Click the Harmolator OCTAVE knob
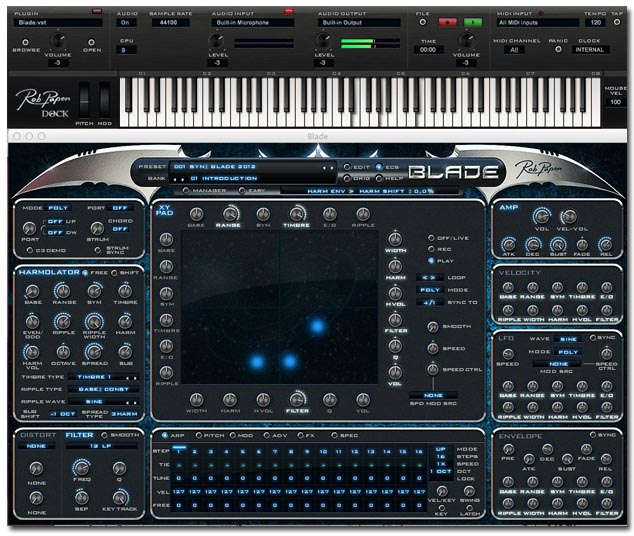This screenshot has width=634, height=536. click(63, 352)
